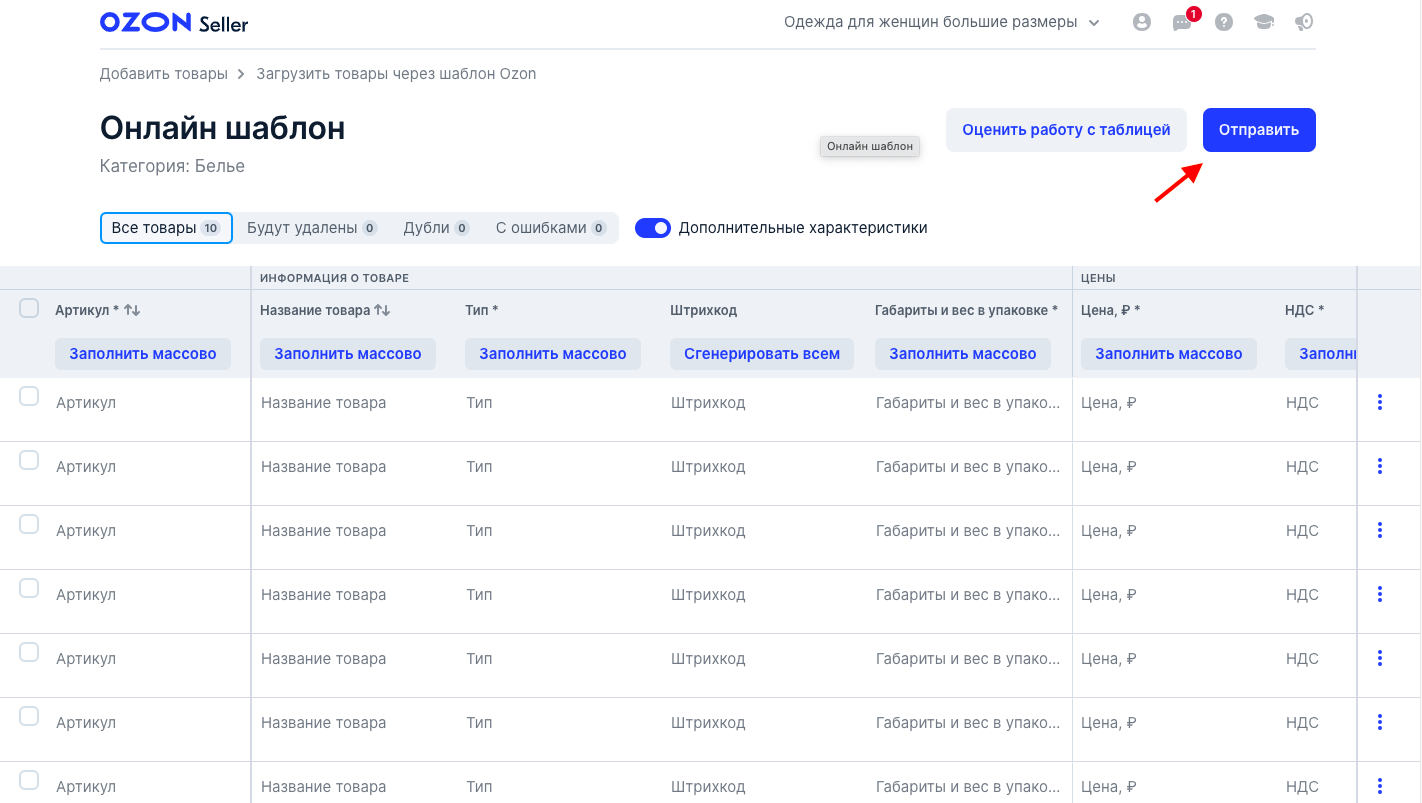The height and width of the screenshot is (803, 1422).
Task: Click Оценить работу с таблицей button
Action: pos(1066,130)
